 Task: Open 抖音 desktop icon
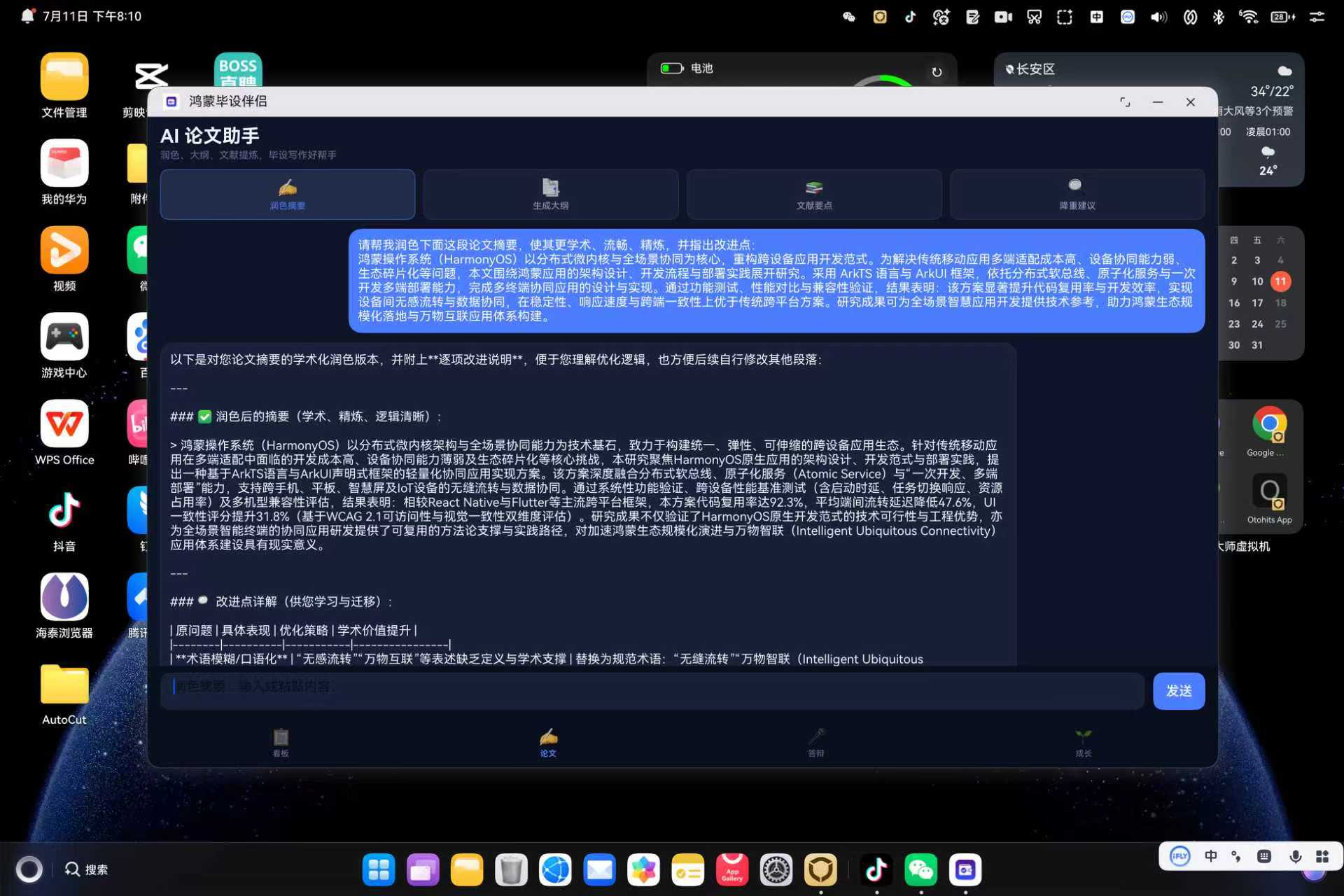[64, 519]
